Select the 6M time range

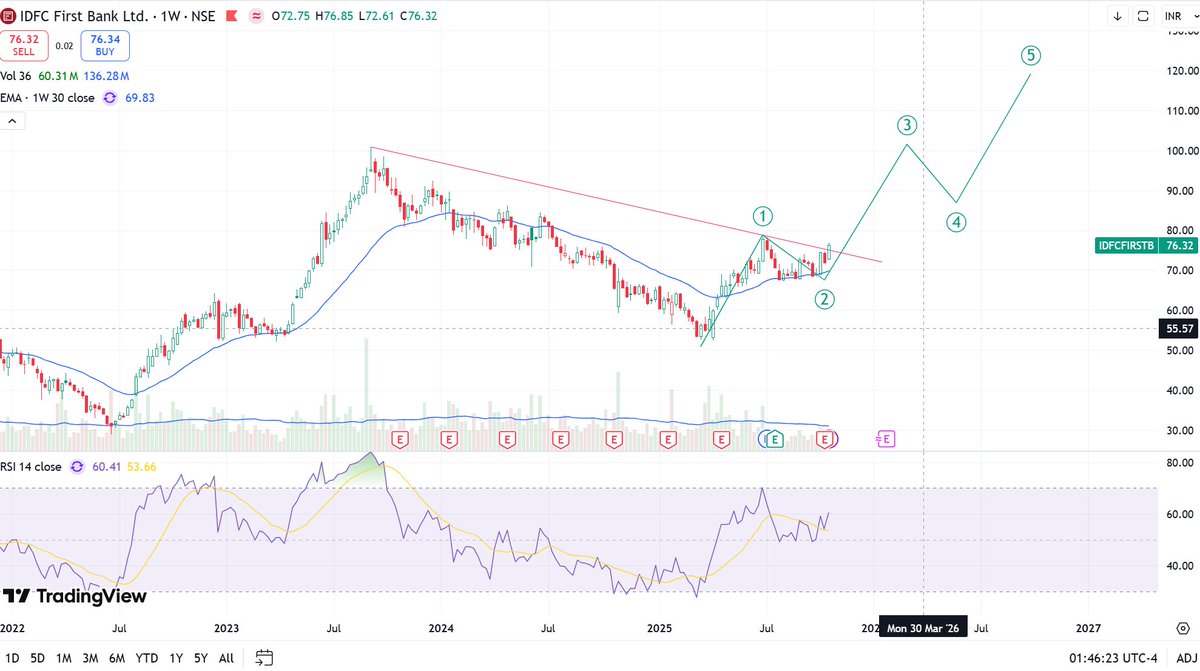(117, 658)
